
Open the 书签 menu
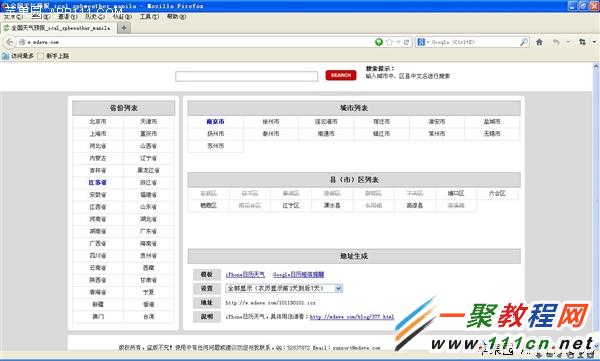[x=122, y=16]
